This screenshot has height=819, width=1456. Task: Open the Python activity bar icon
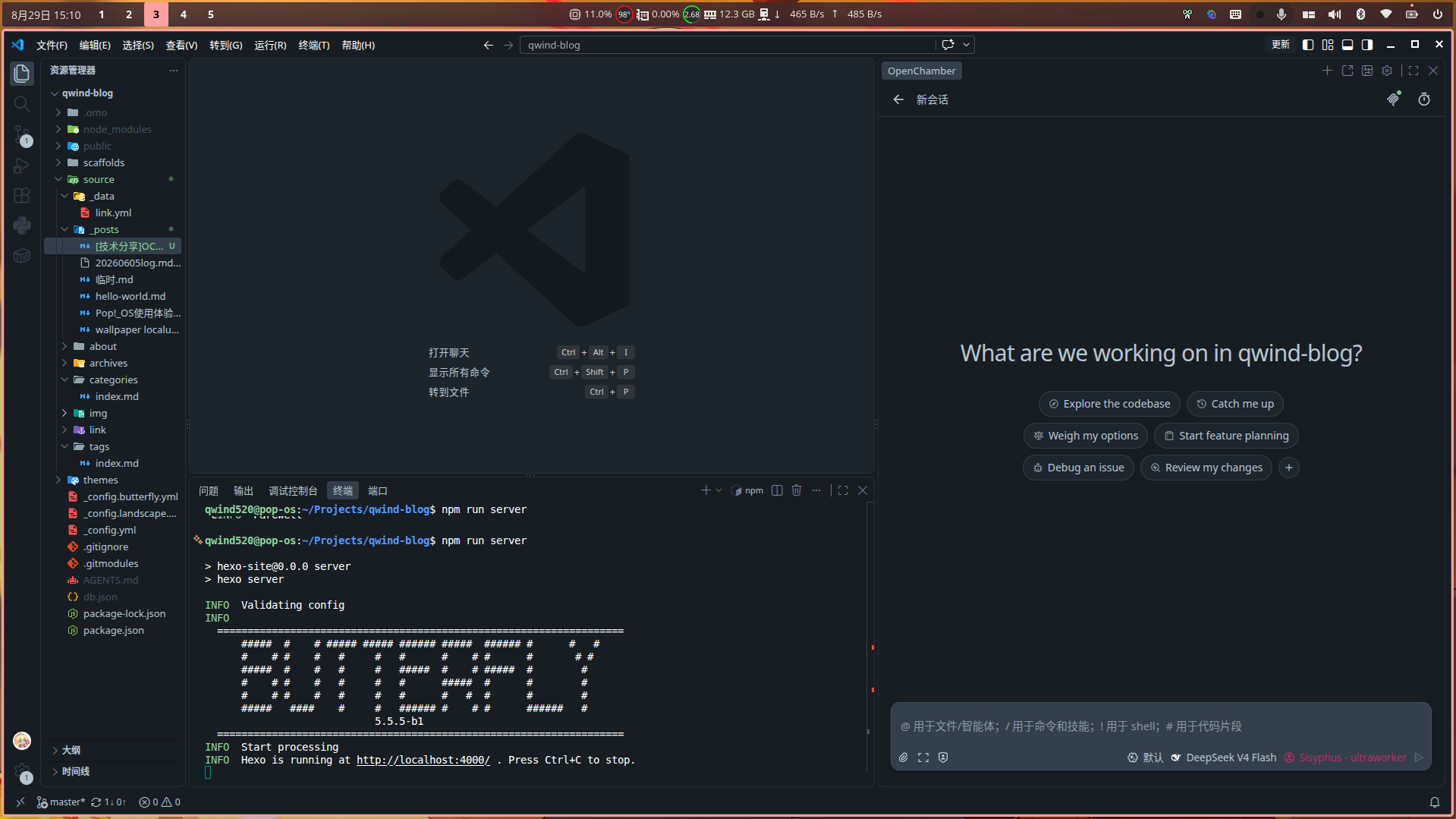(x=22, y=225)
